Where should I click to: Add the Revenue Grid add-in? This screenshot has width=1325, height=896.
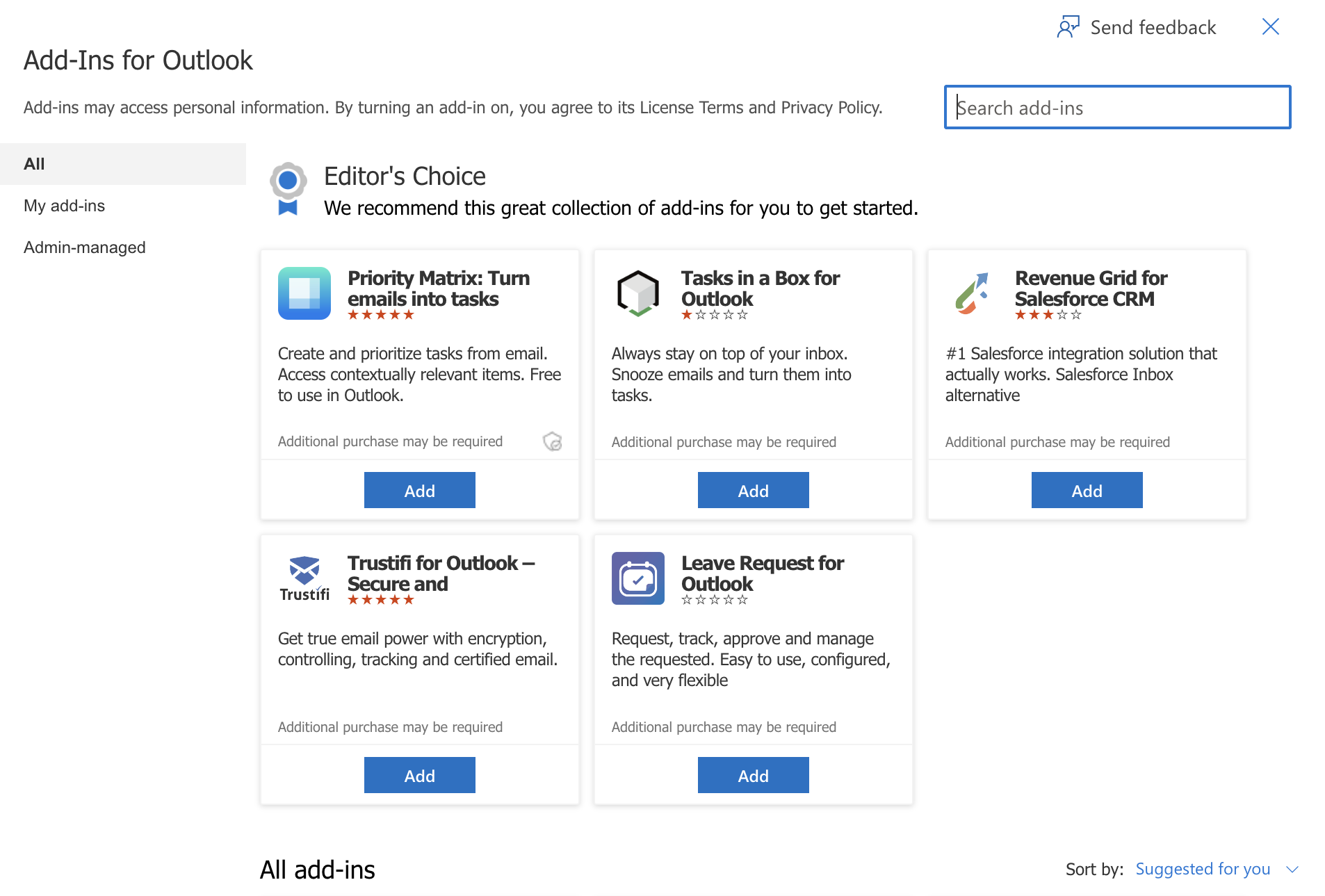coord(1087,490)
